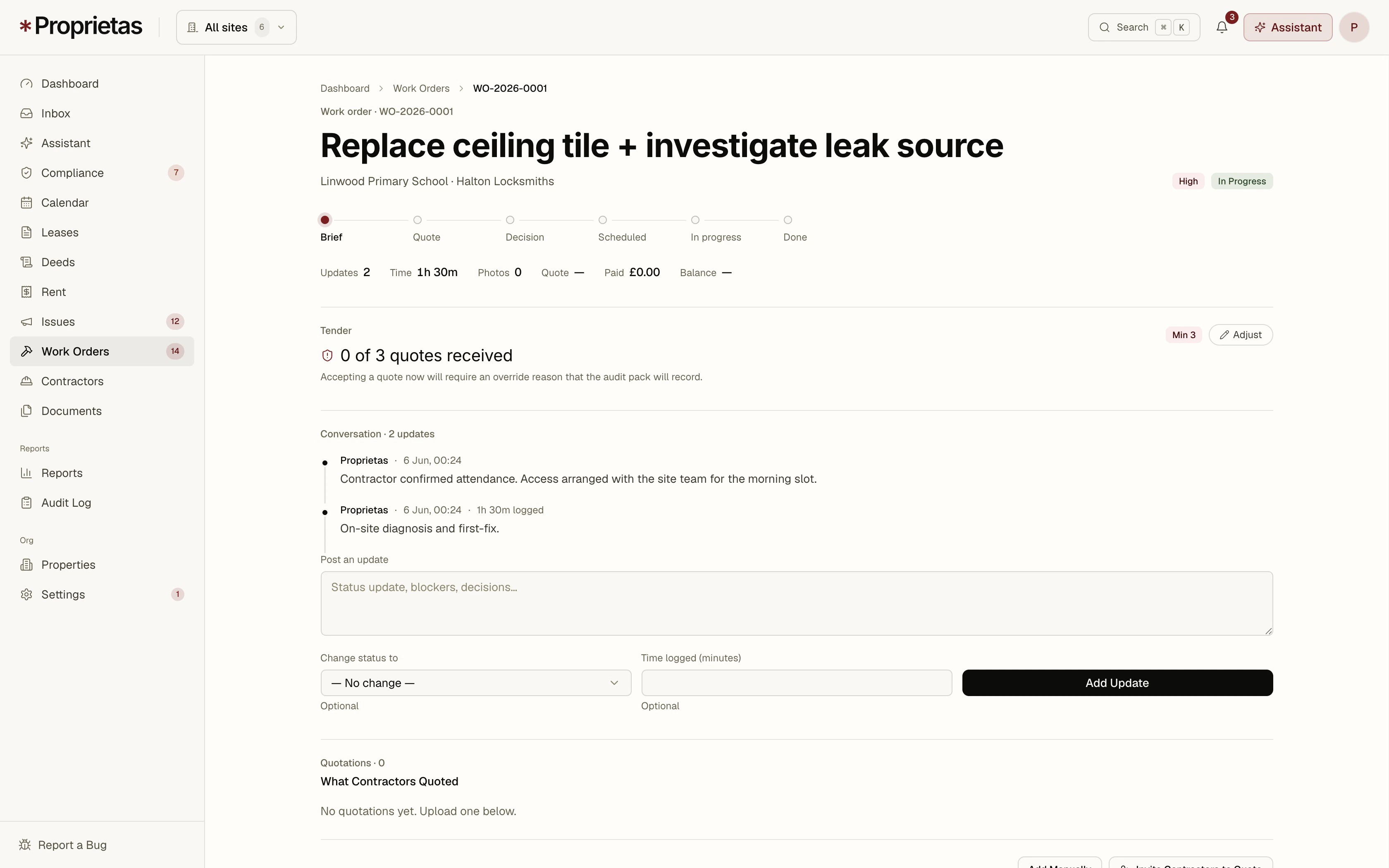Click the pencil icon on Adjust

tap(1224, 335)
